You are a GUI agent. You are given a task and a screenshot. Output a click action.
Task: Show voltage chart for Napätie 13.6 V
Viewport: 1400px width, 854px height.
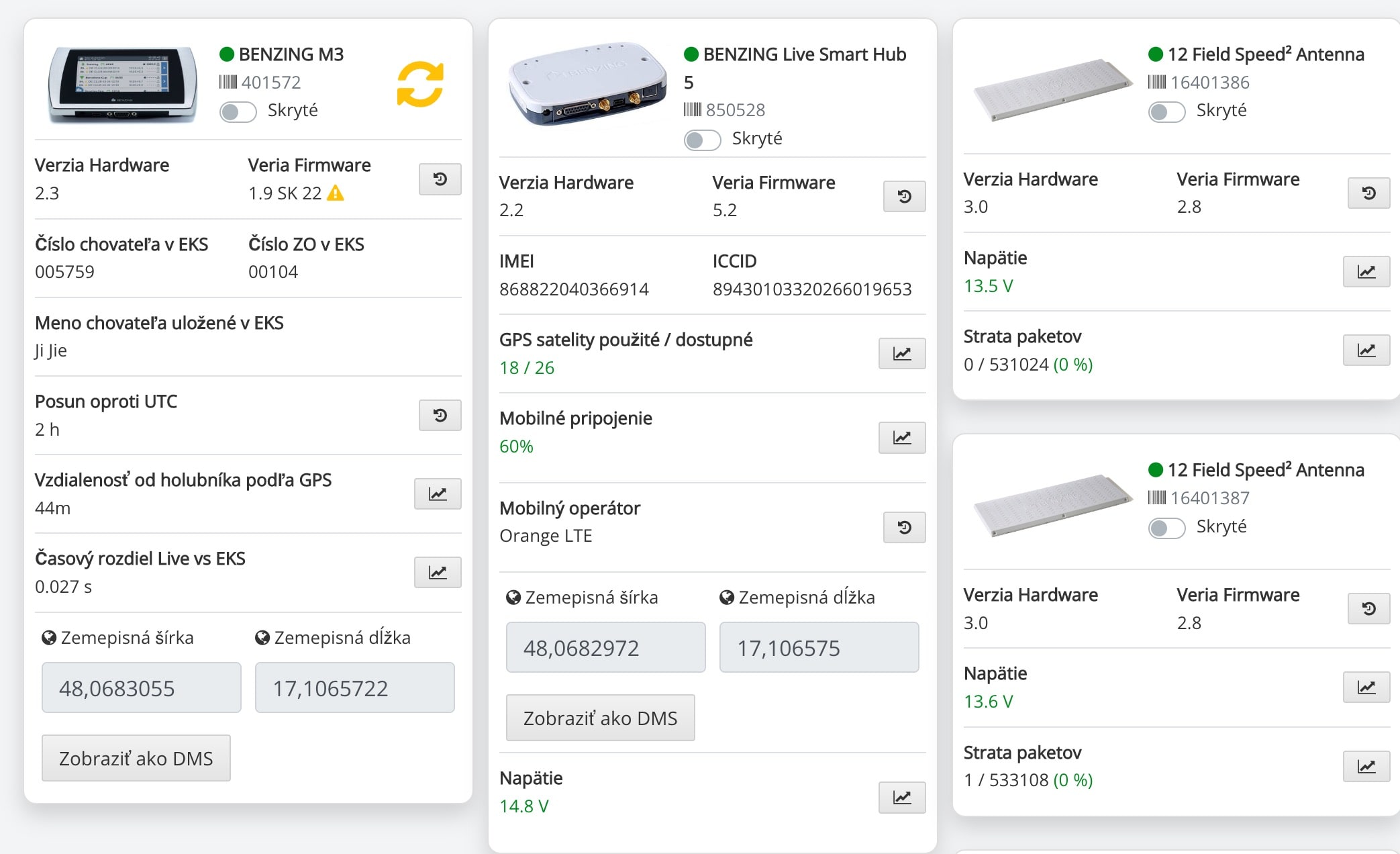1366,687
